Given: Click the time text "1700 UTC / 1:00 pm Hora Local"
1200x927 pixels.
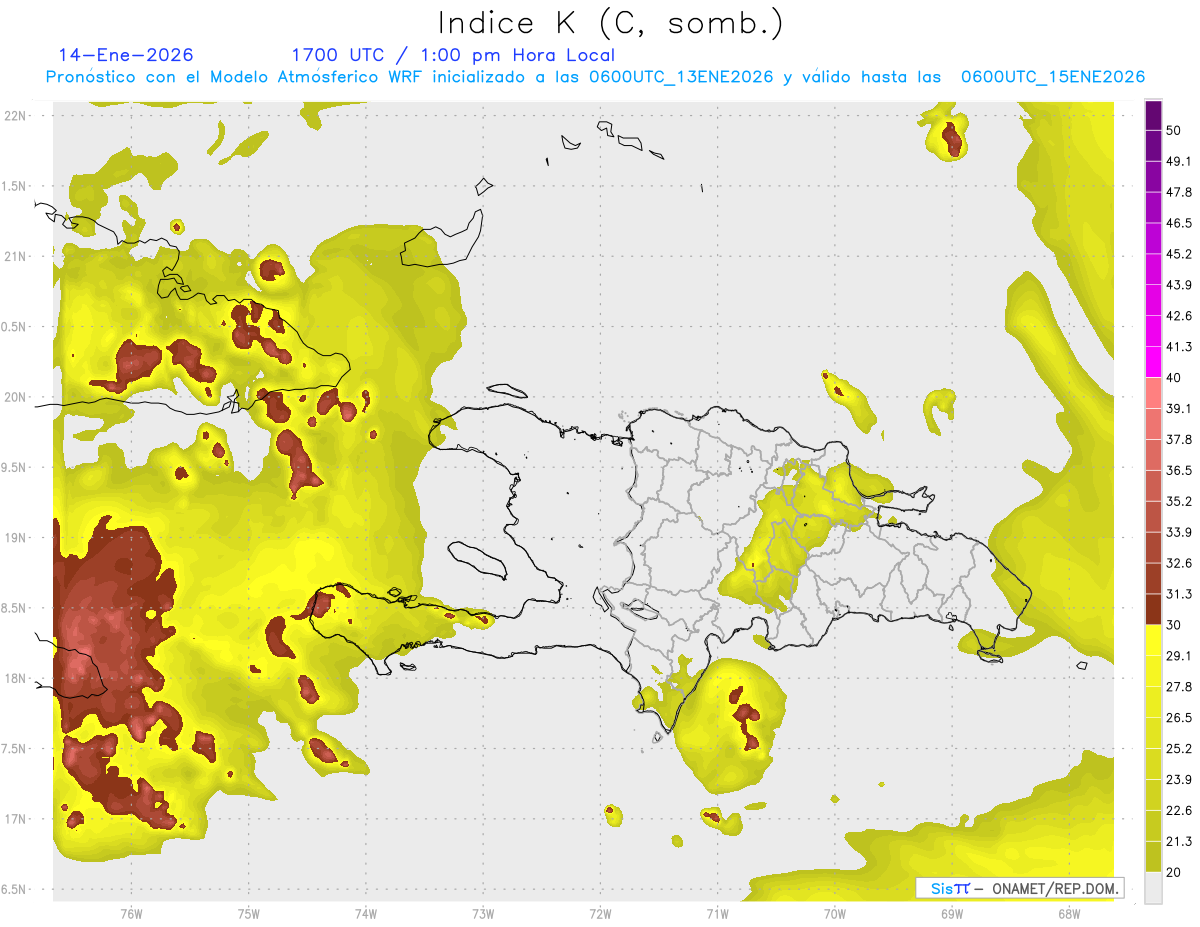Looking at the screenshot, I should point(453,55).
